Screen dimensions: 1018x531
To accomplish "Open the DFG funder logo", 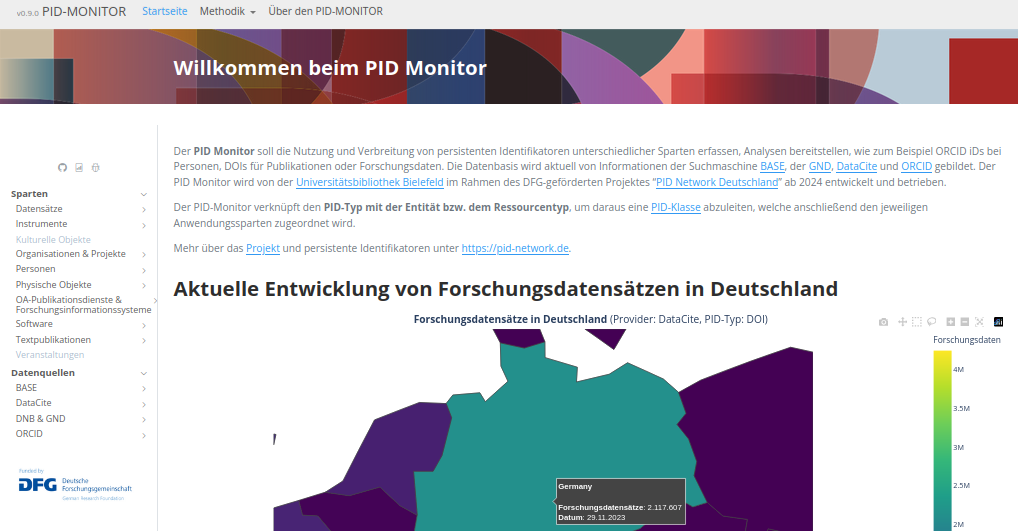I will [75, 485].
